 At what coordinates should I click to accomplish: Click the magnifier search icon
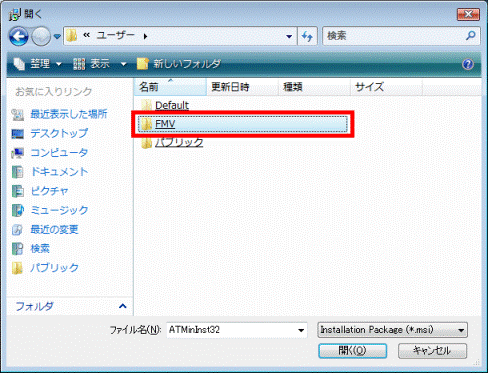(x=471, y=35)
